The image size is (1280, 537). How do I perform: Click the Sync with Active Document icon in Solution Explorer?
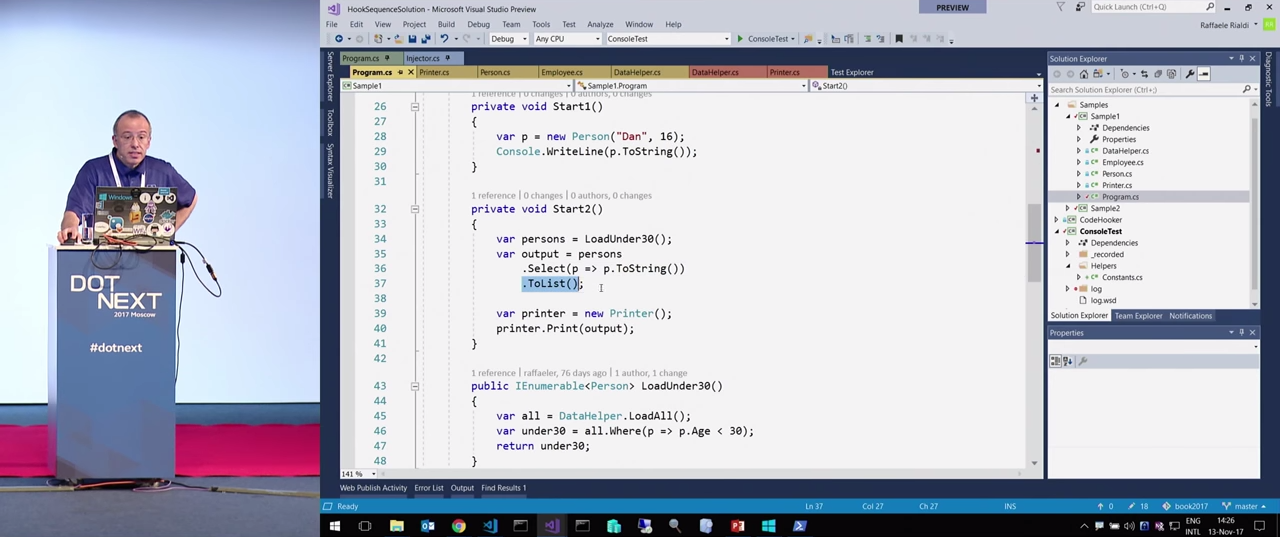[x=1144, y=74]
